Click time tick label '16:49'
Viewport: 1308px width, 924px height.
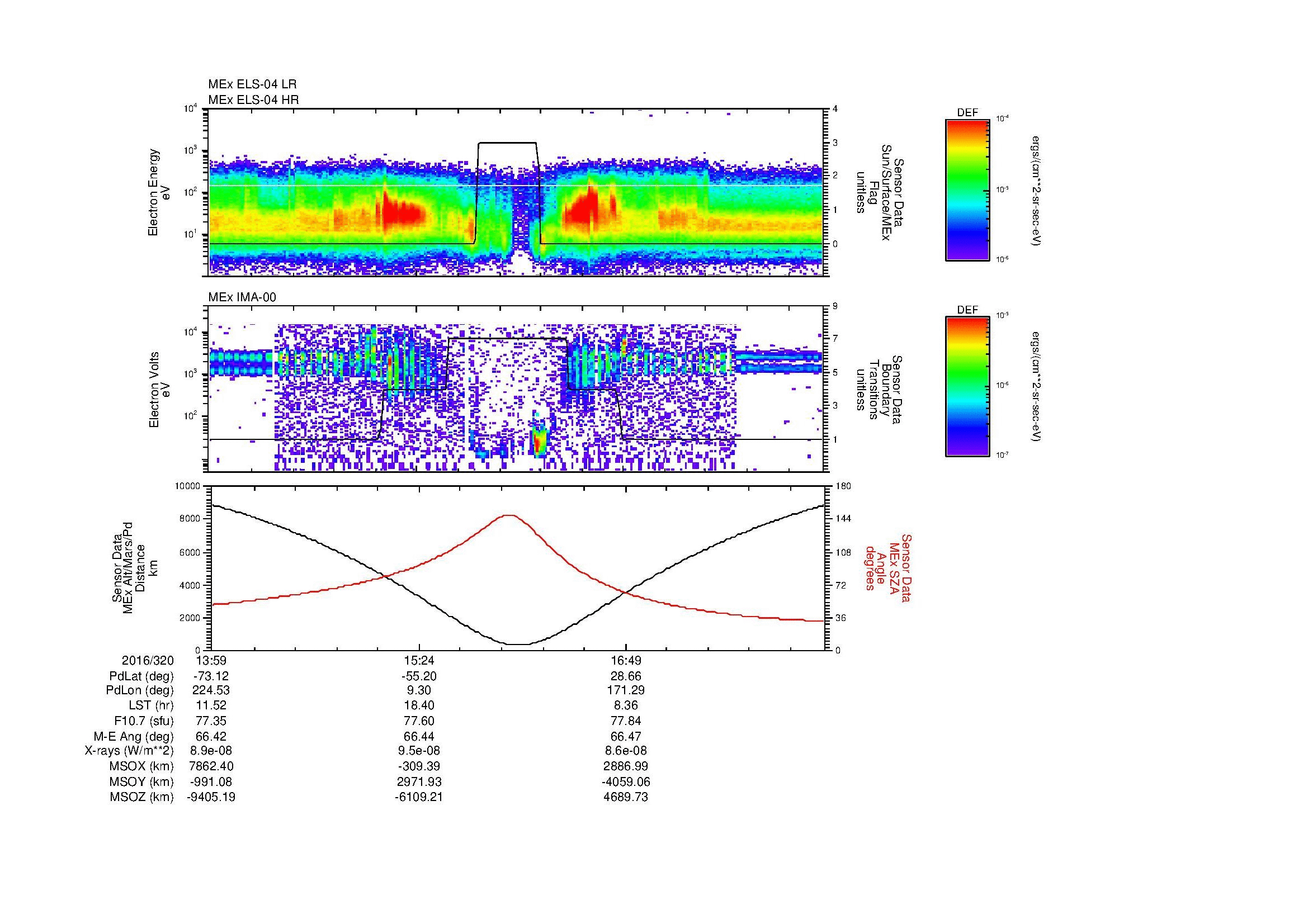626,660
